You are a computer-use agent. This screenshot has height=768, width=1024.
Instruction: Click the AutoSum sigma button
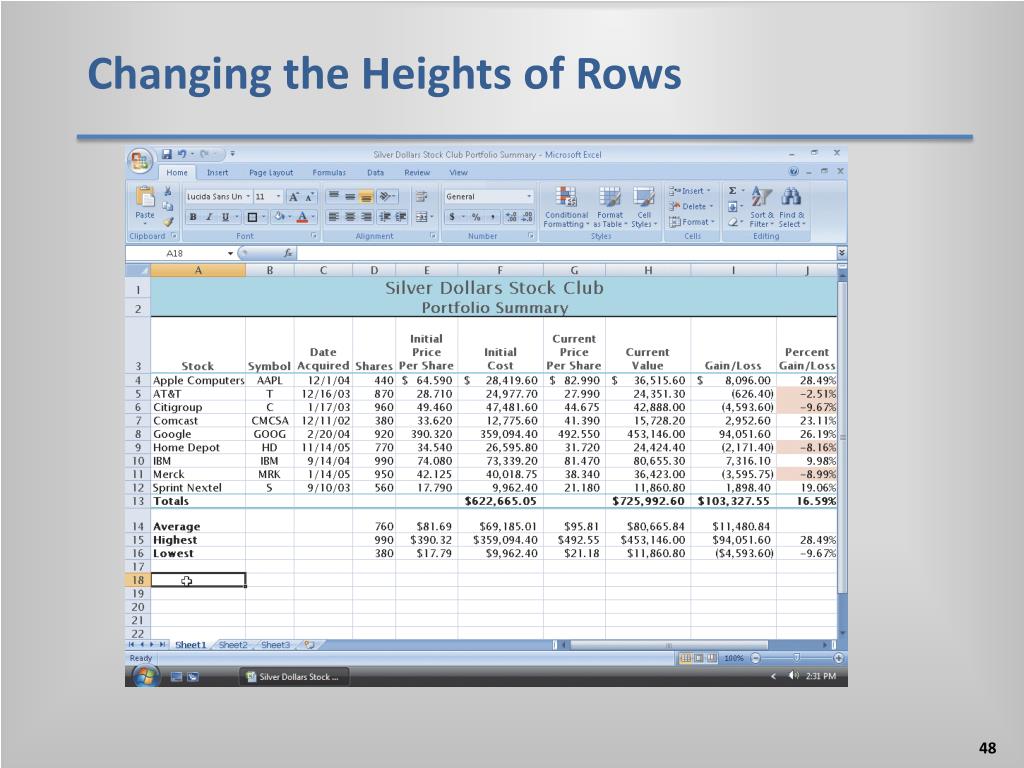[x=733, y=191]
